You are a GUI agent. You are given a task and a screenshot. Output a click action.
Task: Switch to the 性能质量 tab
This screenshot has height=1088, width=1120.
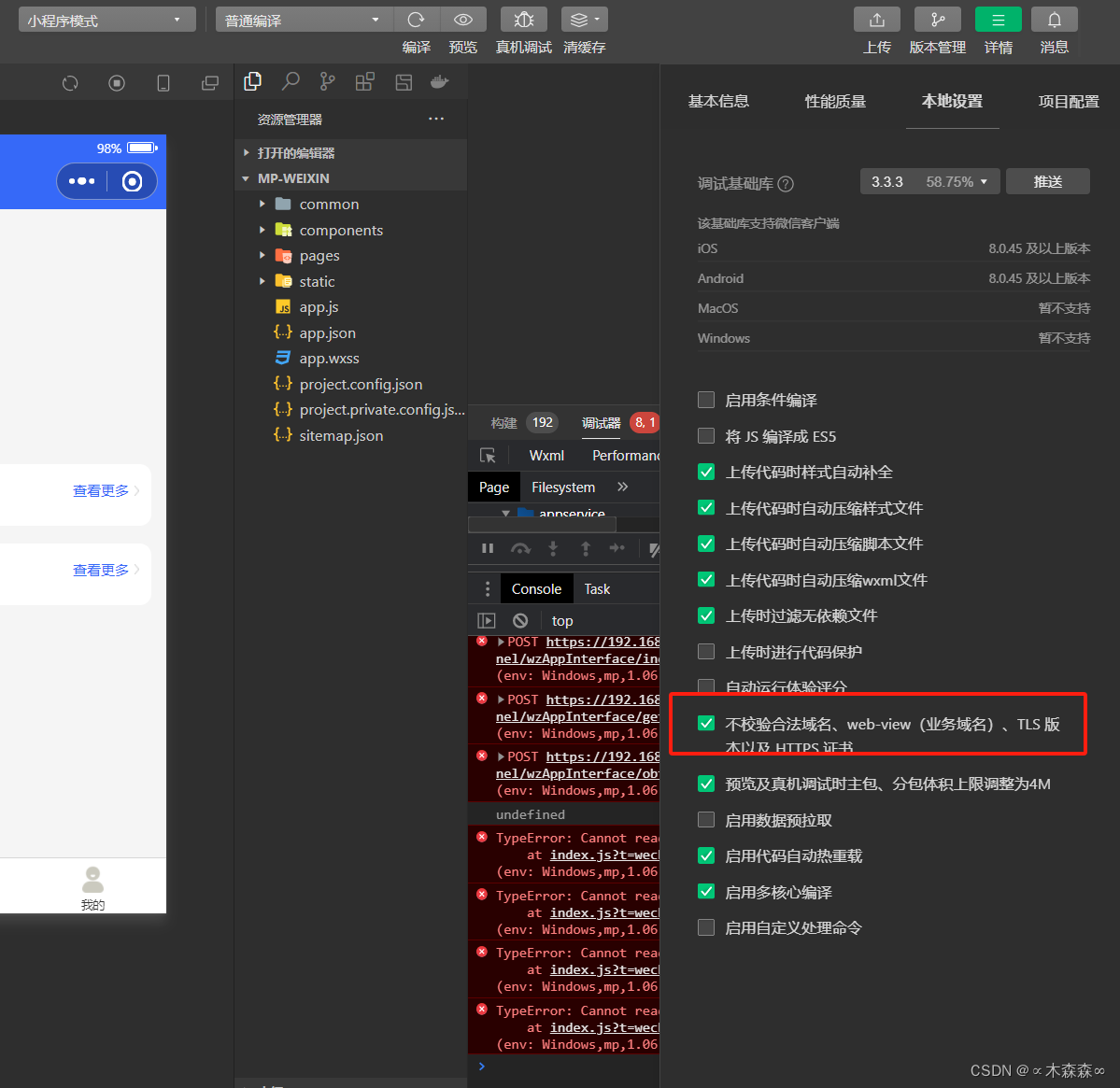(834, 101)
